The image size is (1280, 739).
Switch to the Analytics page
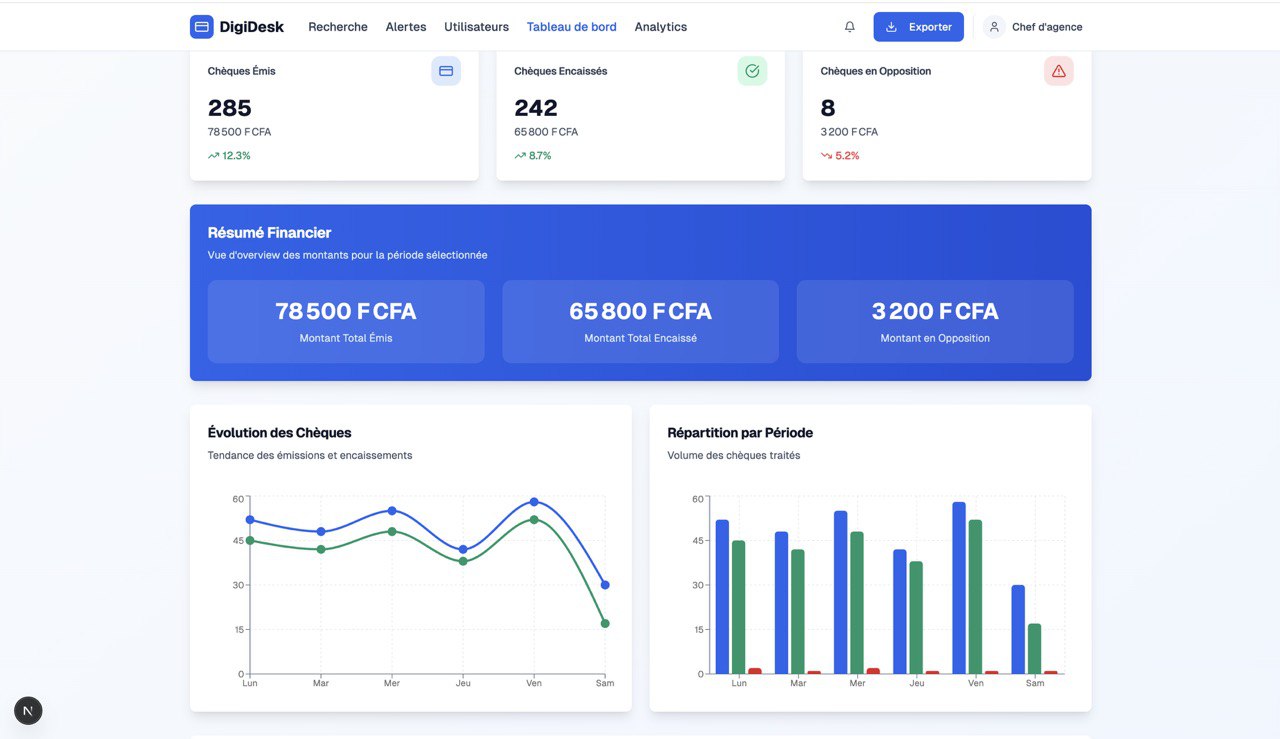(660, 27)
